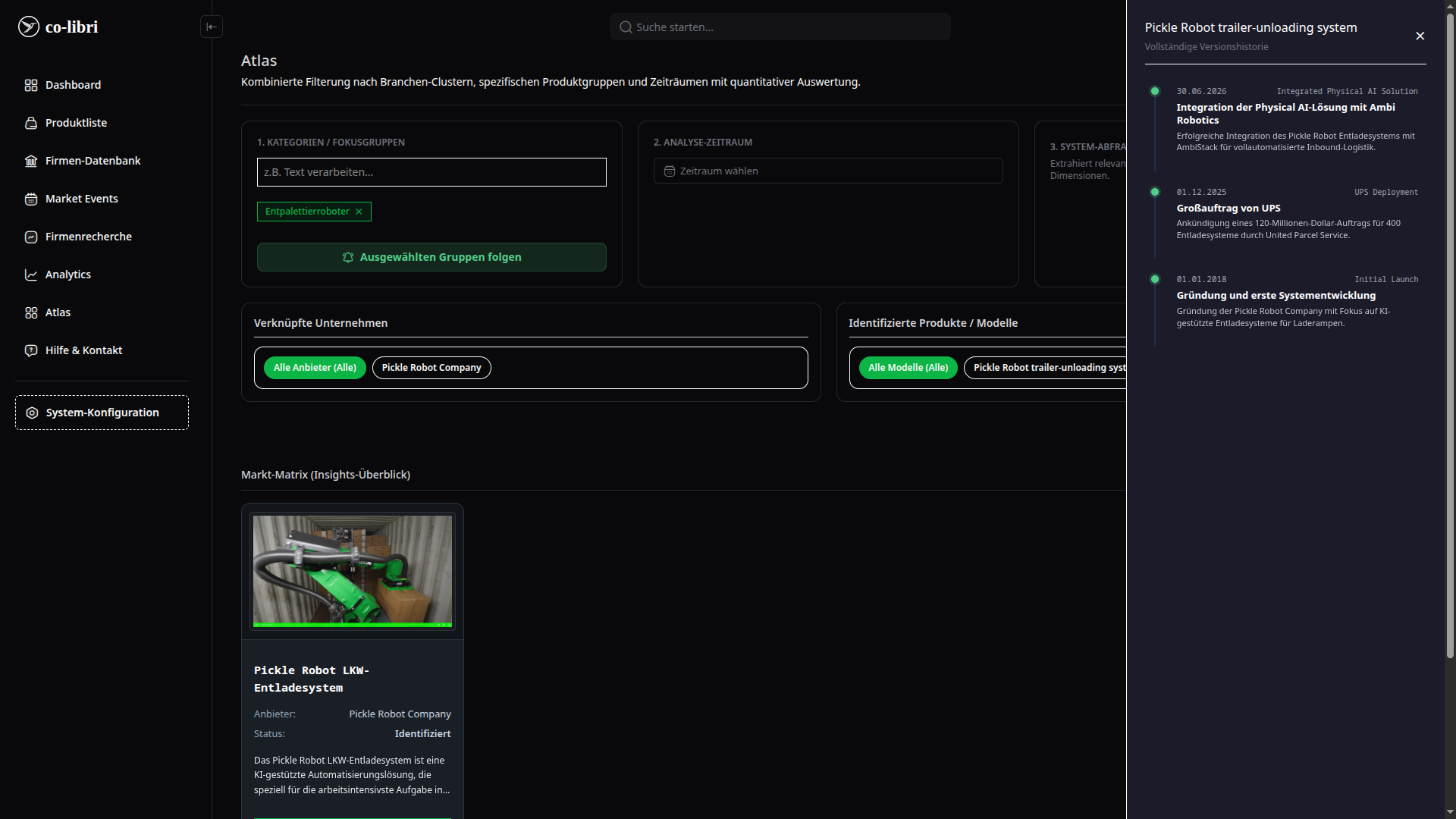Remove the Entpalettierroboter tag via its x

[359, 212]
